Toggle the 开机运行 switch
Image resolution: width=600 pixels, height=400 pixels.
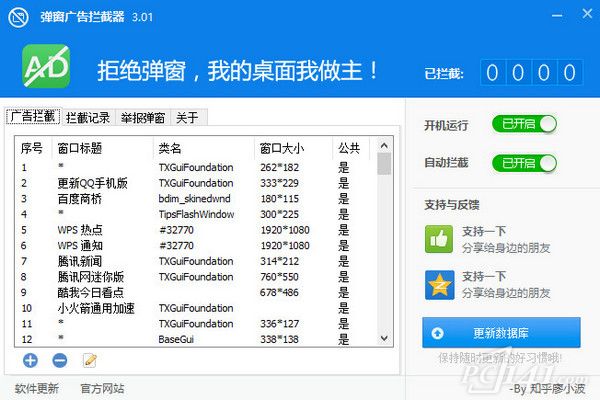[524, 124]
